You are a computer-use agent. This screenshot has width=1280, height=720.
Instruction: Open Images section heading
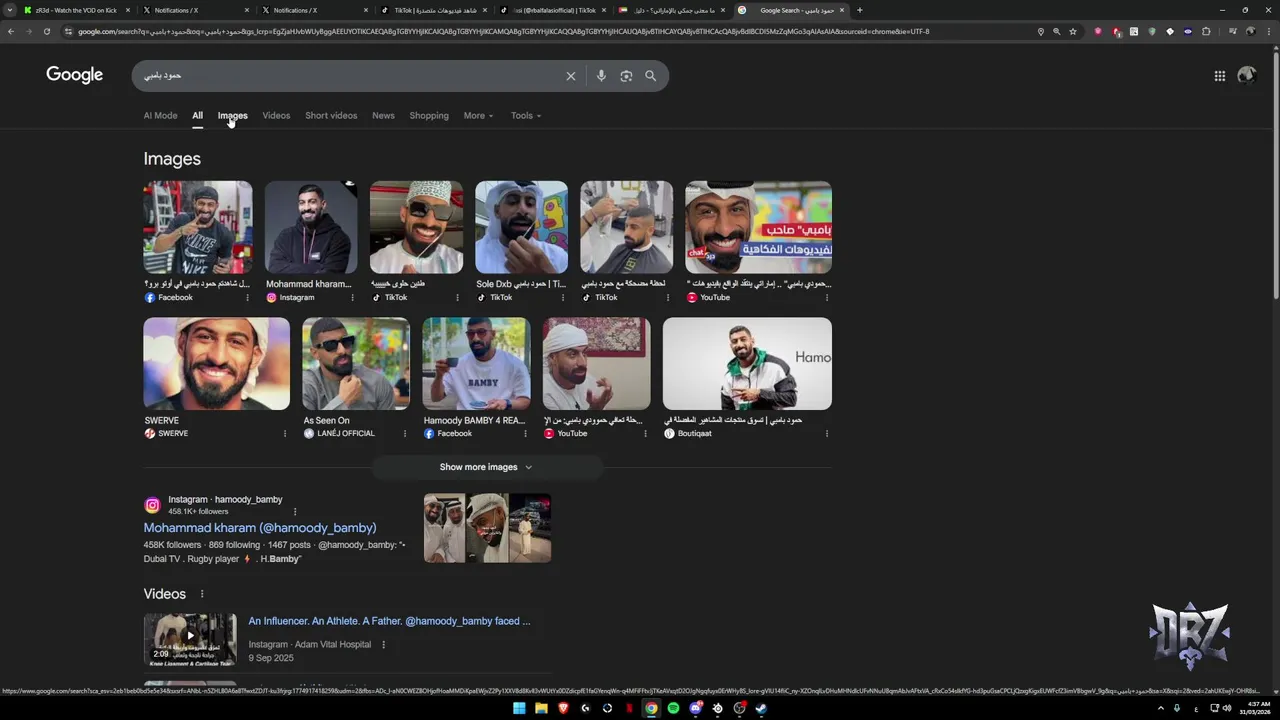(x=172, y=159)
